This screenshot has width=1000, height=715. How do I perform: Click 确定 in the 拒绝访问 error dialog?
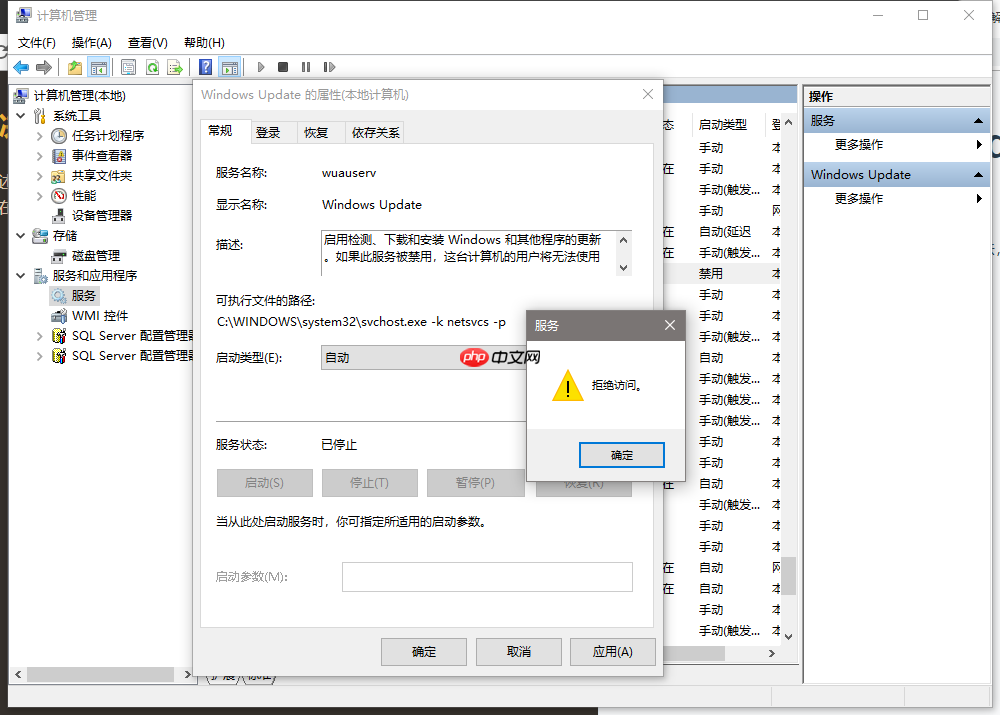(x=621, y=454)
